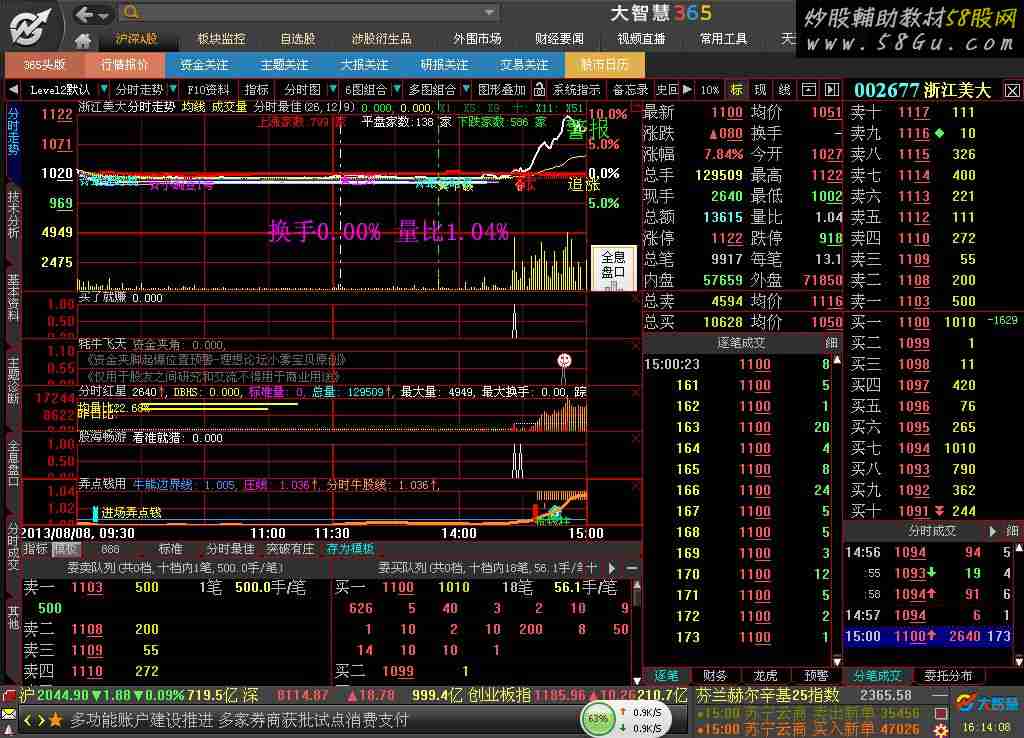The width and height of the screenshot is (1024, 738).
Task: Switch to the 365头版 tab
Action: 44,65
